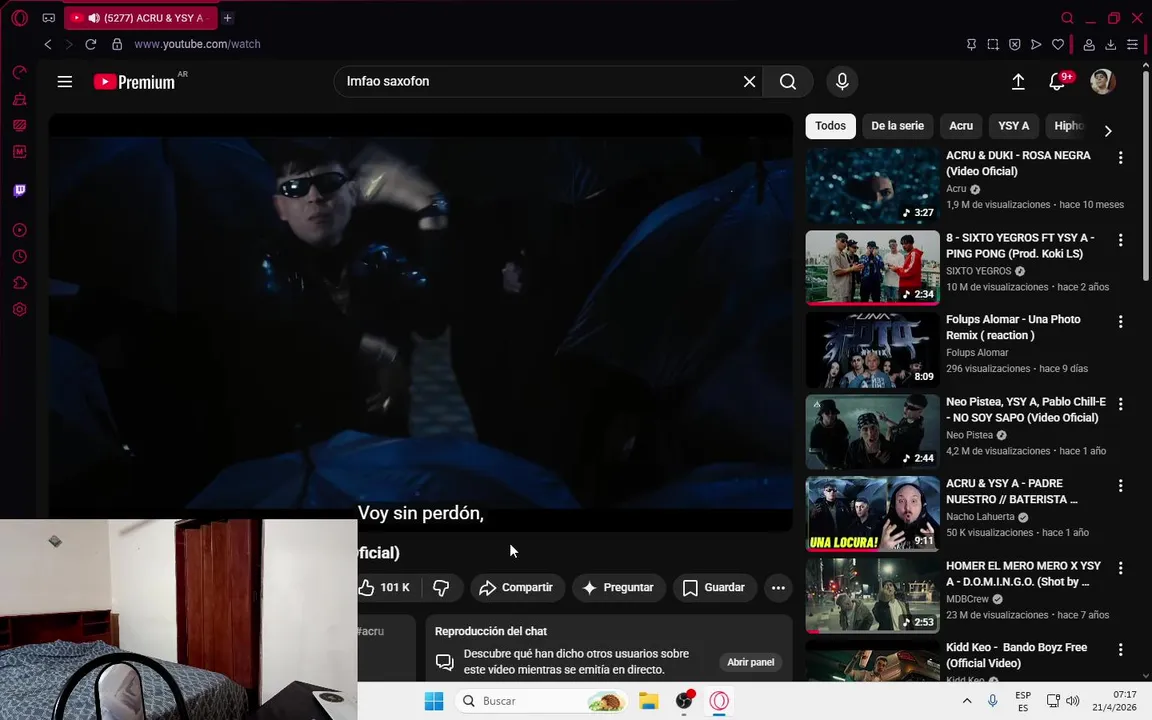Open the ROSA NEGRA video thumbnail
Screen dimensions: 1152x720
point(873,186)
